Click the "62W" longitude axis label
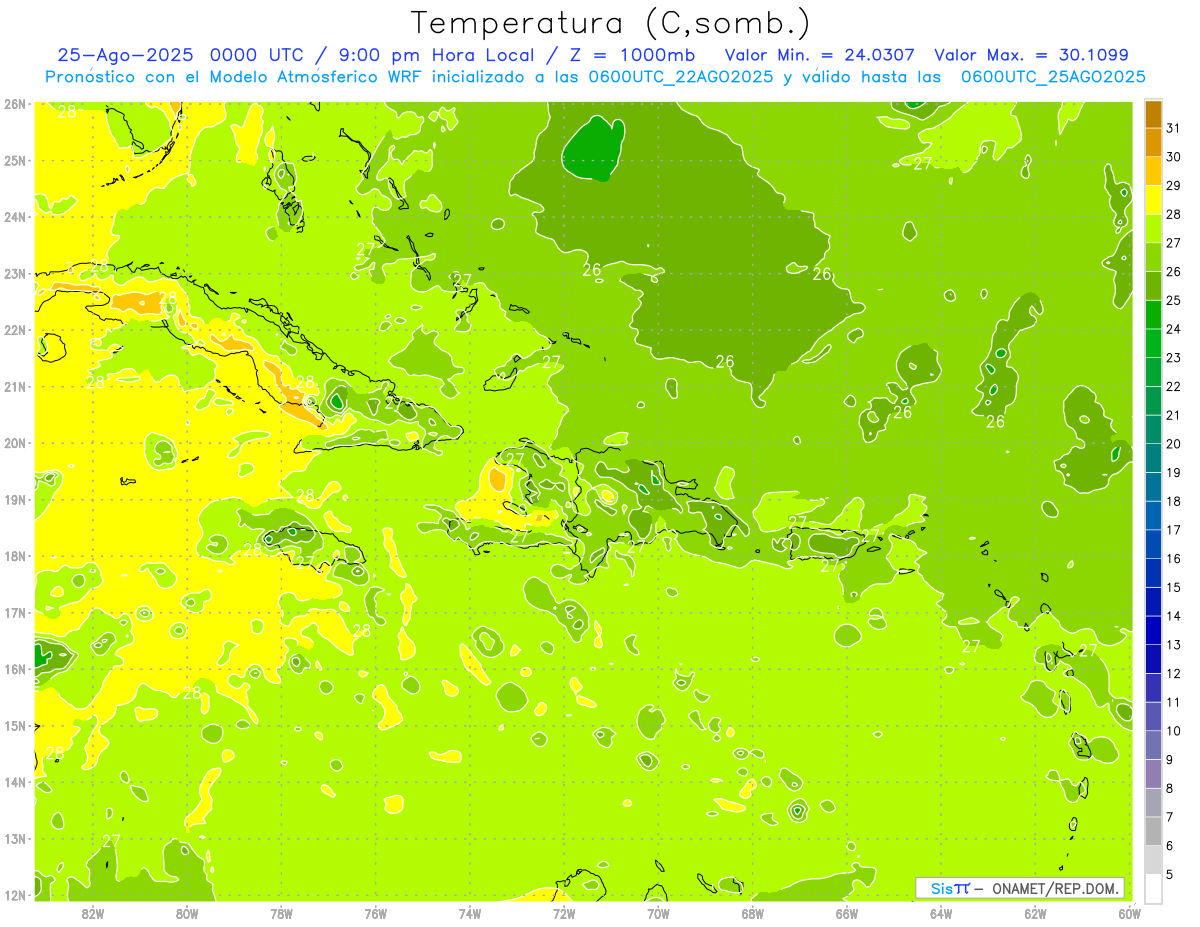 (1035, 913)
